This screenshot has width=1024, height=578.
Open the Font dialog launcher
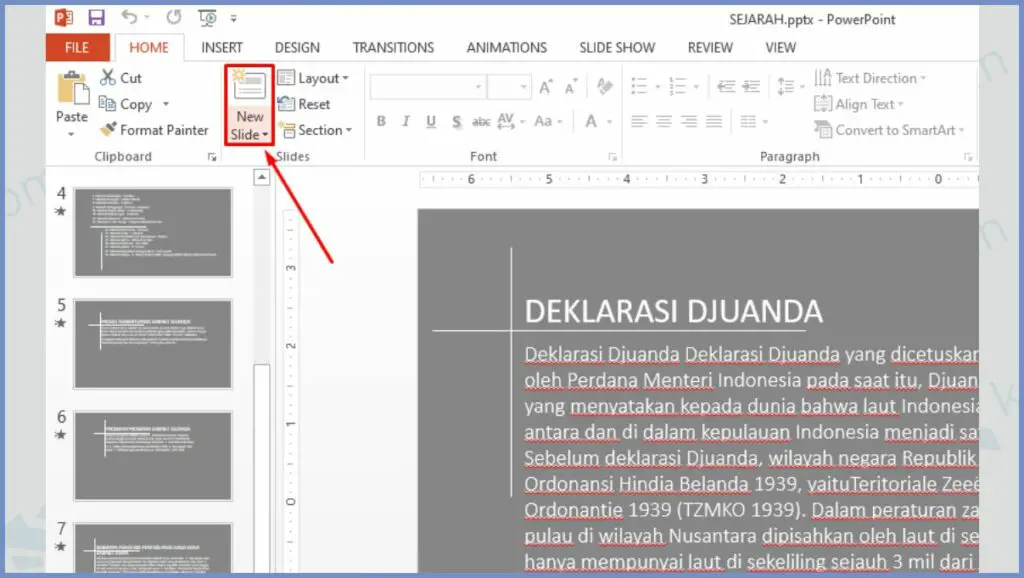tap(612, 157)
